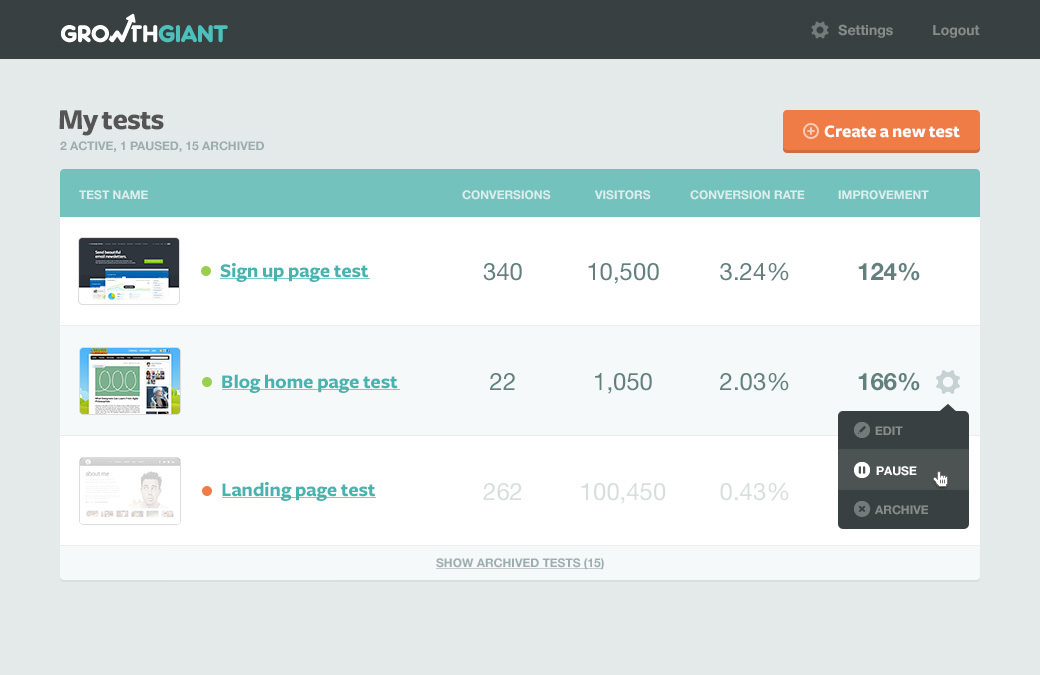Viewport: 1040px width, 675px height.
Task: Click the 124% improvement value
Action: (889, 272)
